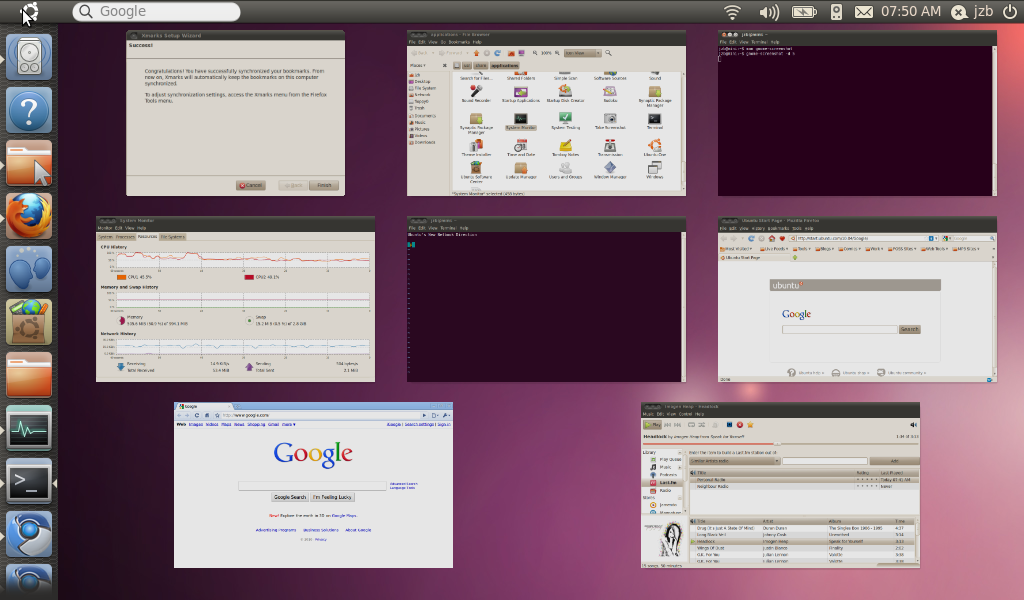This screenshot has width=1024, height=600.
Task: Click the Google search field in top panel
Action: (x=156, y=12)
